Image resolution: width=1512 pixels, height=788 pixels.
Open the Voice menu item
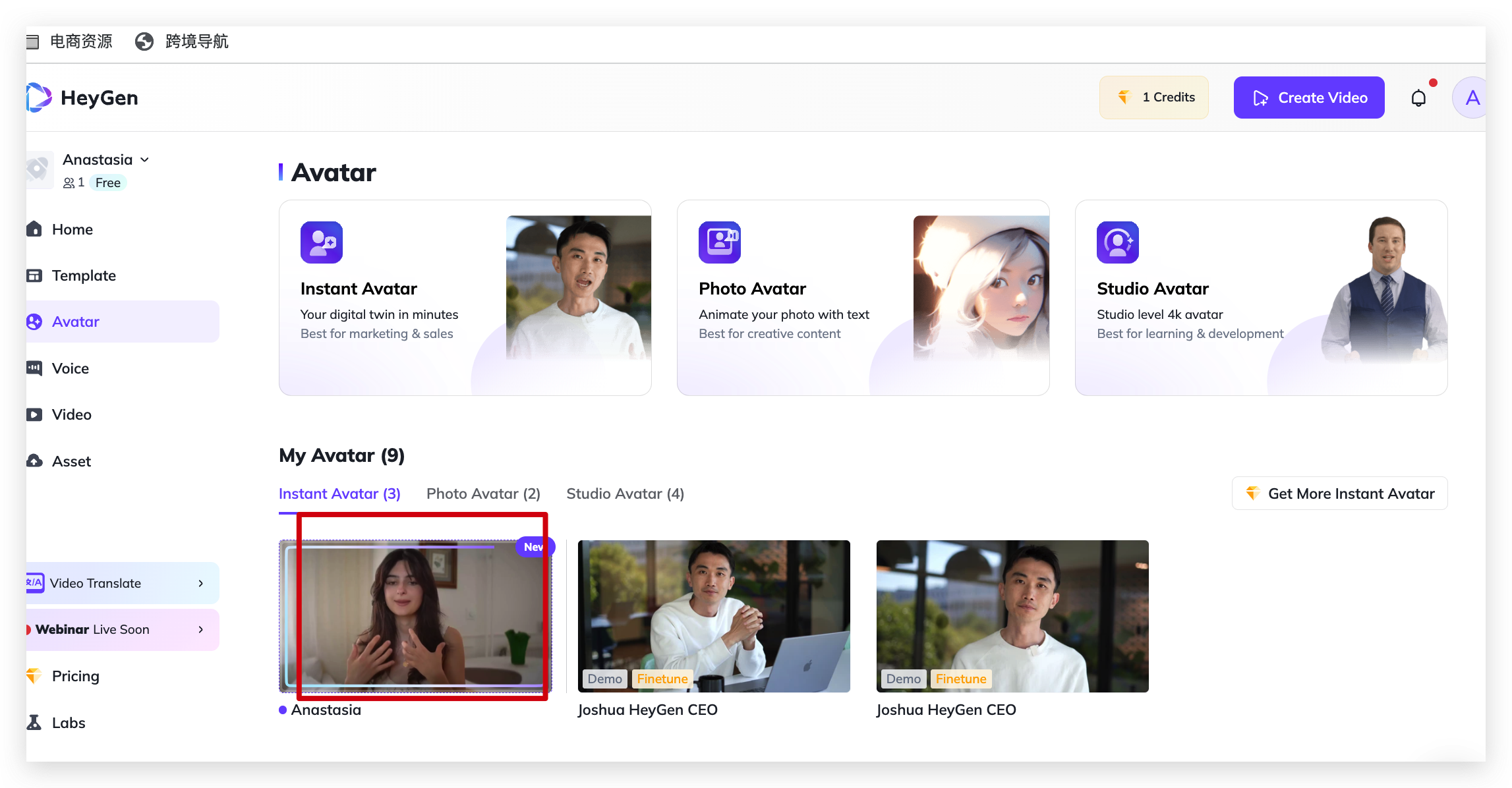[x=71, y=368]
